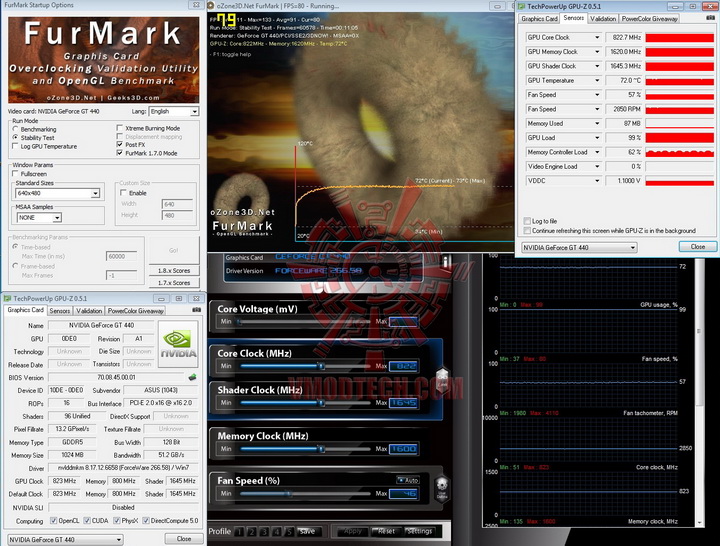Select Afterburner profile slot 2
Image resolution: width=720 pixels, height=546 pixels.
(251, 532)
